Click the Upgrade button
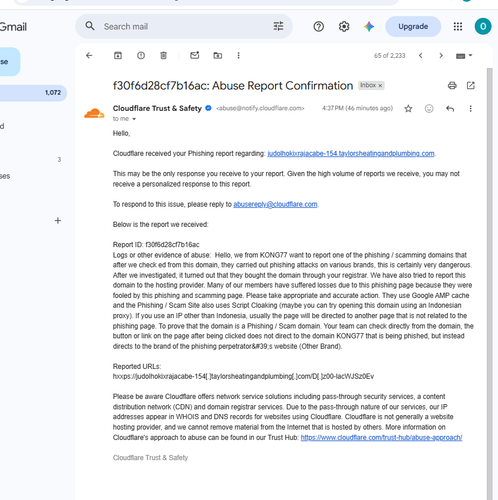The width and height of the screenshot is (498, 500). (x=413, y=26)
